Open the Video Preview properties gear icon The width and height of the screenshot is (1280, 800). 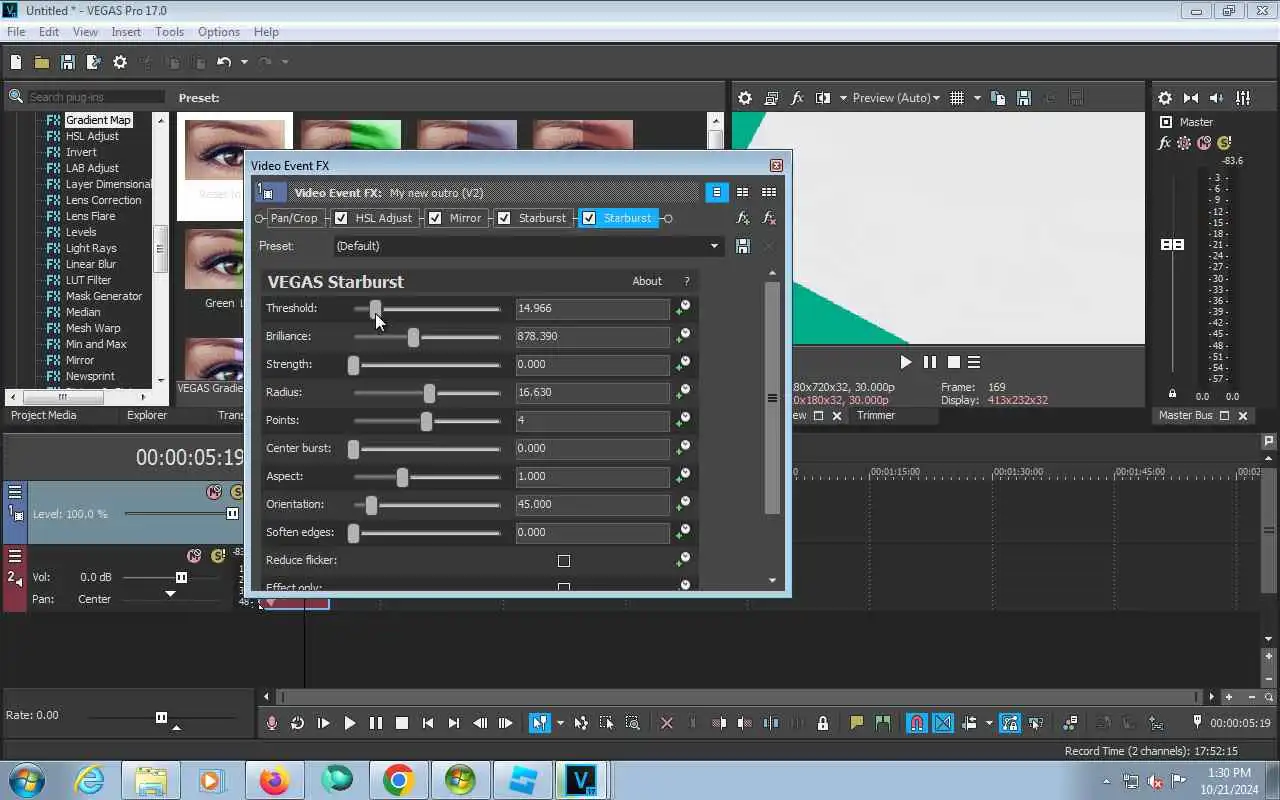745,98
